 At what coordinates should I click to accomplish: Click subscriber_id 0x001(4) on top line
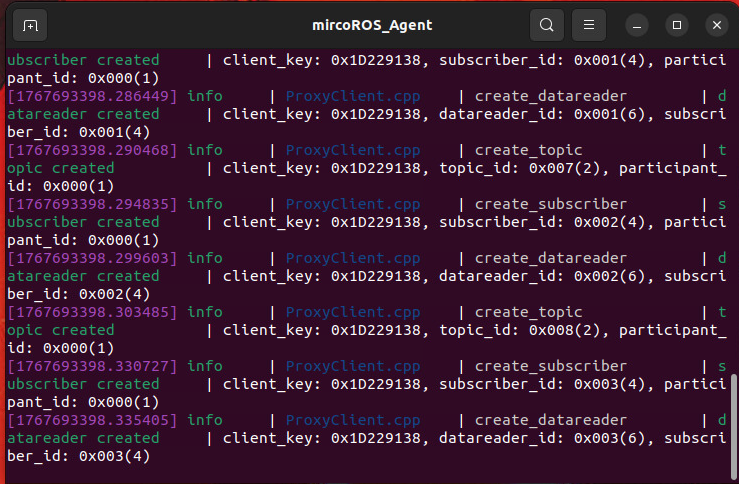542,60
